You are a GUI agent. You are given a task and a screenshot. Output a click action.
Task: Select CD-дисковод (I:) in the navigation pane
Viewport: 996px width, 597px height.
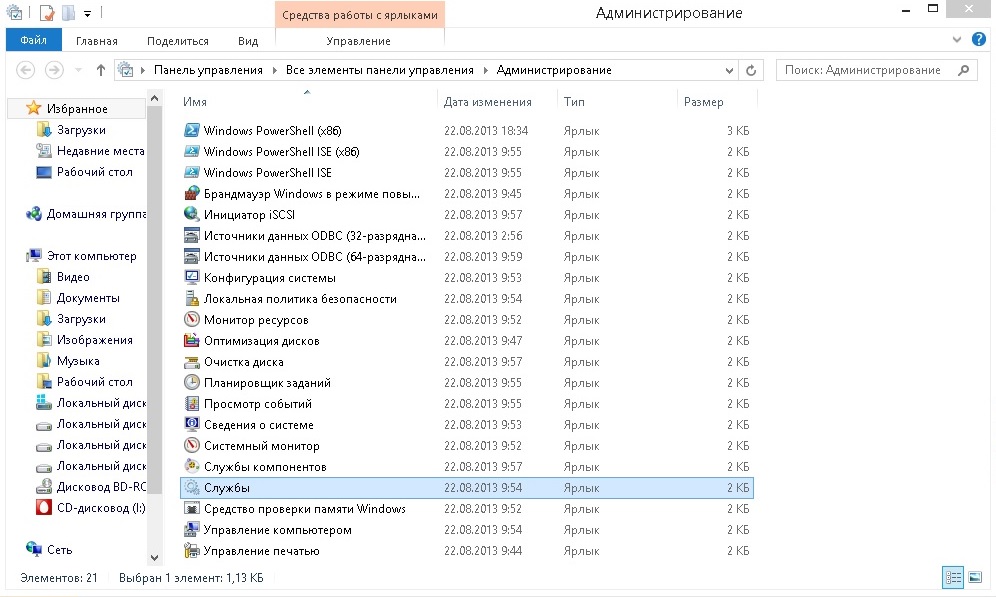coord(100,508)
